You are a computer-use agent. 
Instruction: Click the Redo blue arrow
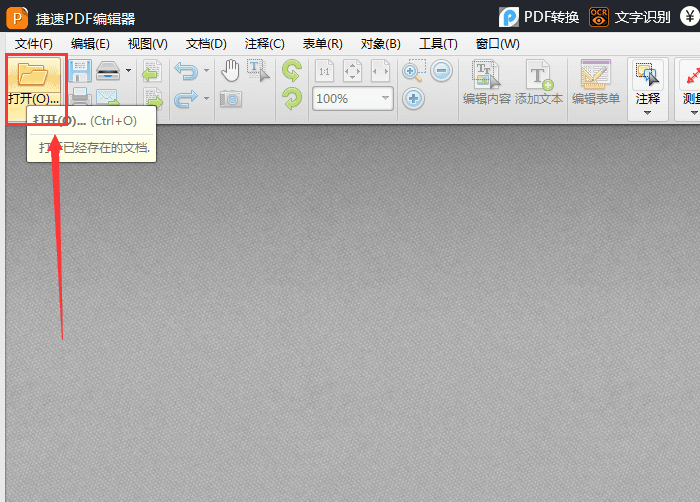pyautogui.click(x=186, y=99)
